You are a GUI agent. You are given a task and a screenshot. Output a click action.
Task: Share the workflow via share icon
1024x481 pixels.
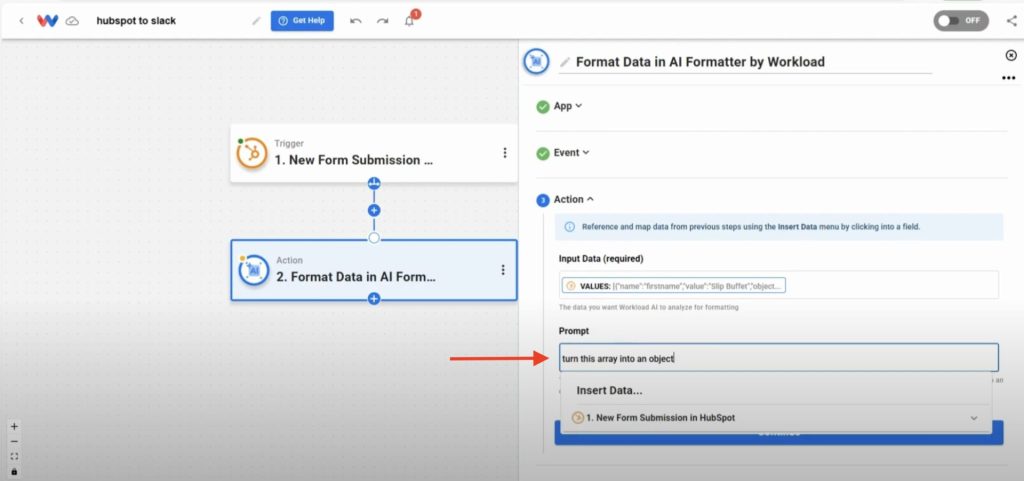[x=1012, y=21]
